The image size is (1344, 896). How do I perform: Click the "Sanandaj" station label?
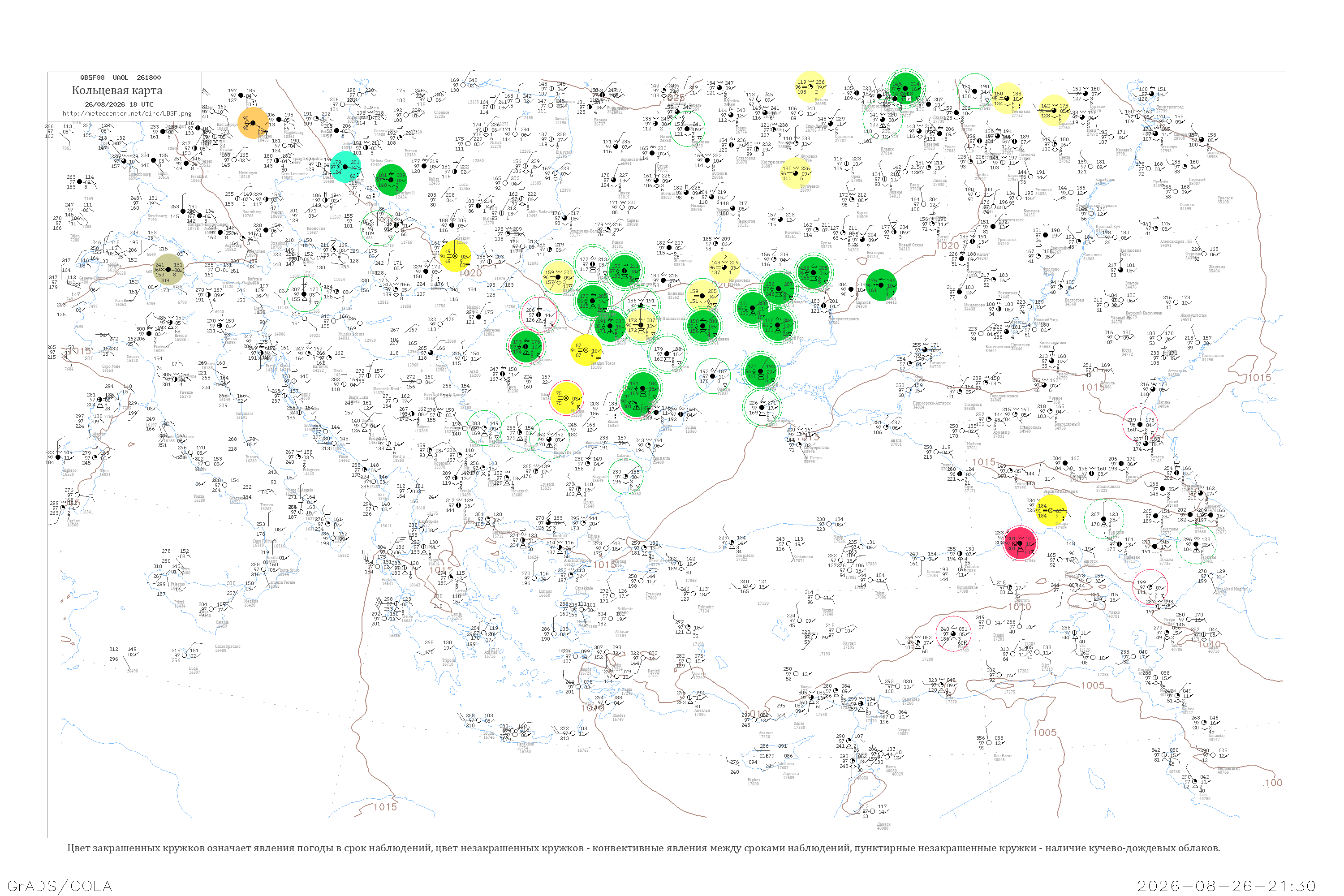pyautogui.click(x=1217, y=736)
